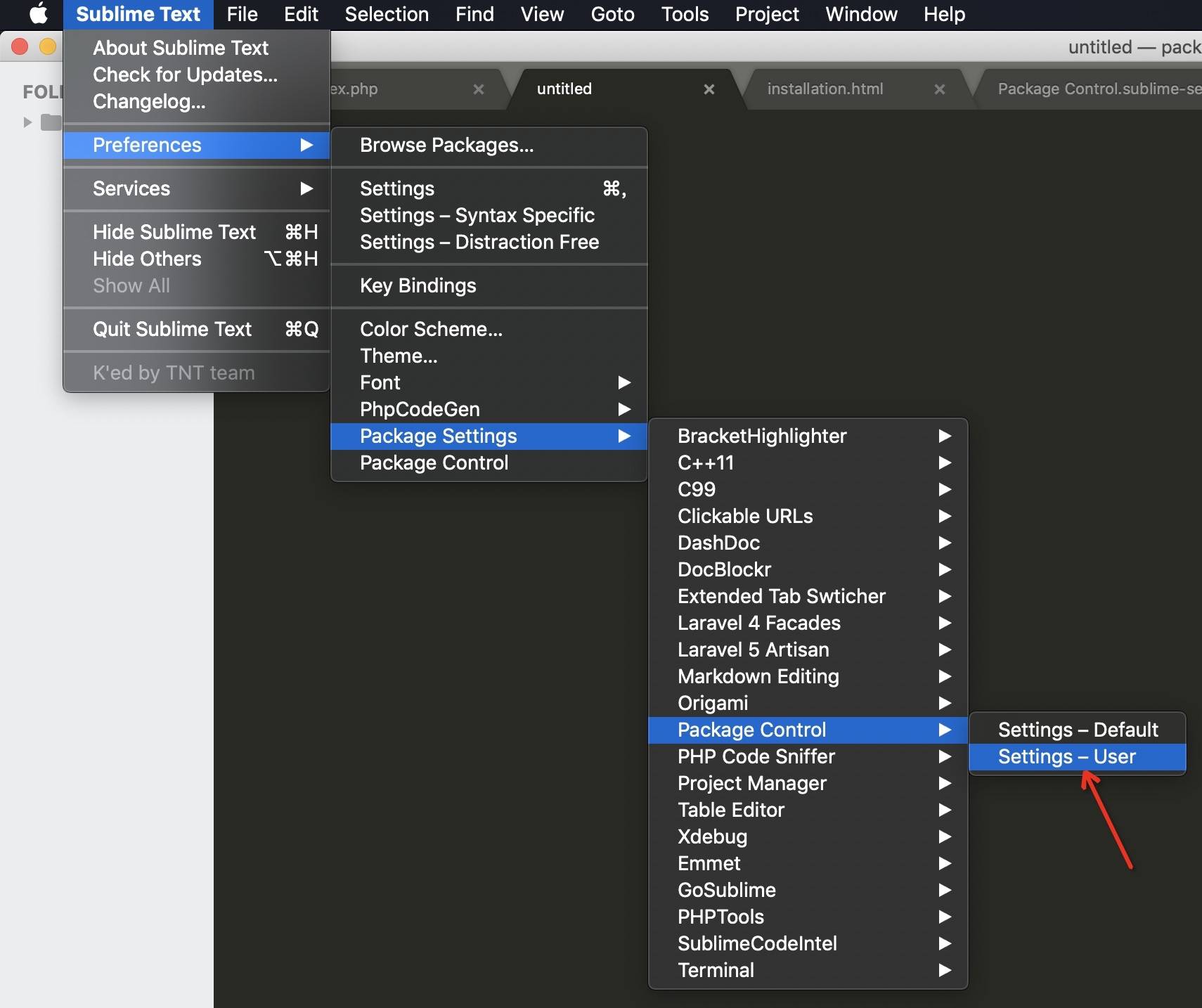Expand Terminal package settings

[x=808, y=970]
